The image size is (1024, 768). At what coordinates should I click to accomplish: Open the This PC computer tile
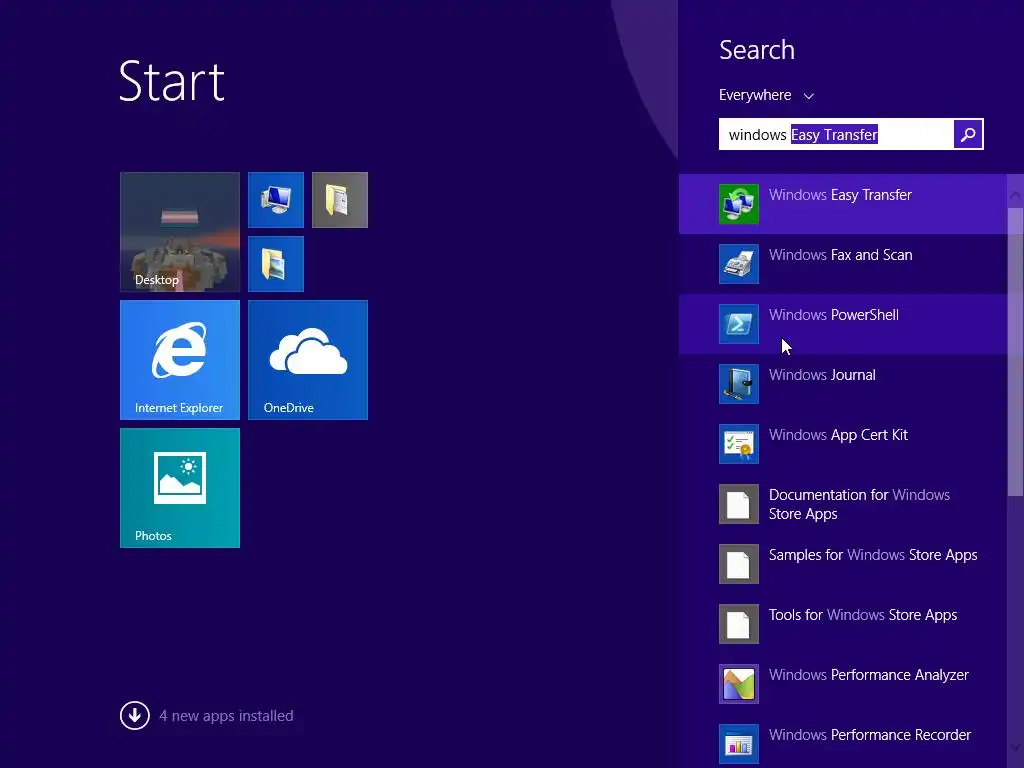click(276, 200)
